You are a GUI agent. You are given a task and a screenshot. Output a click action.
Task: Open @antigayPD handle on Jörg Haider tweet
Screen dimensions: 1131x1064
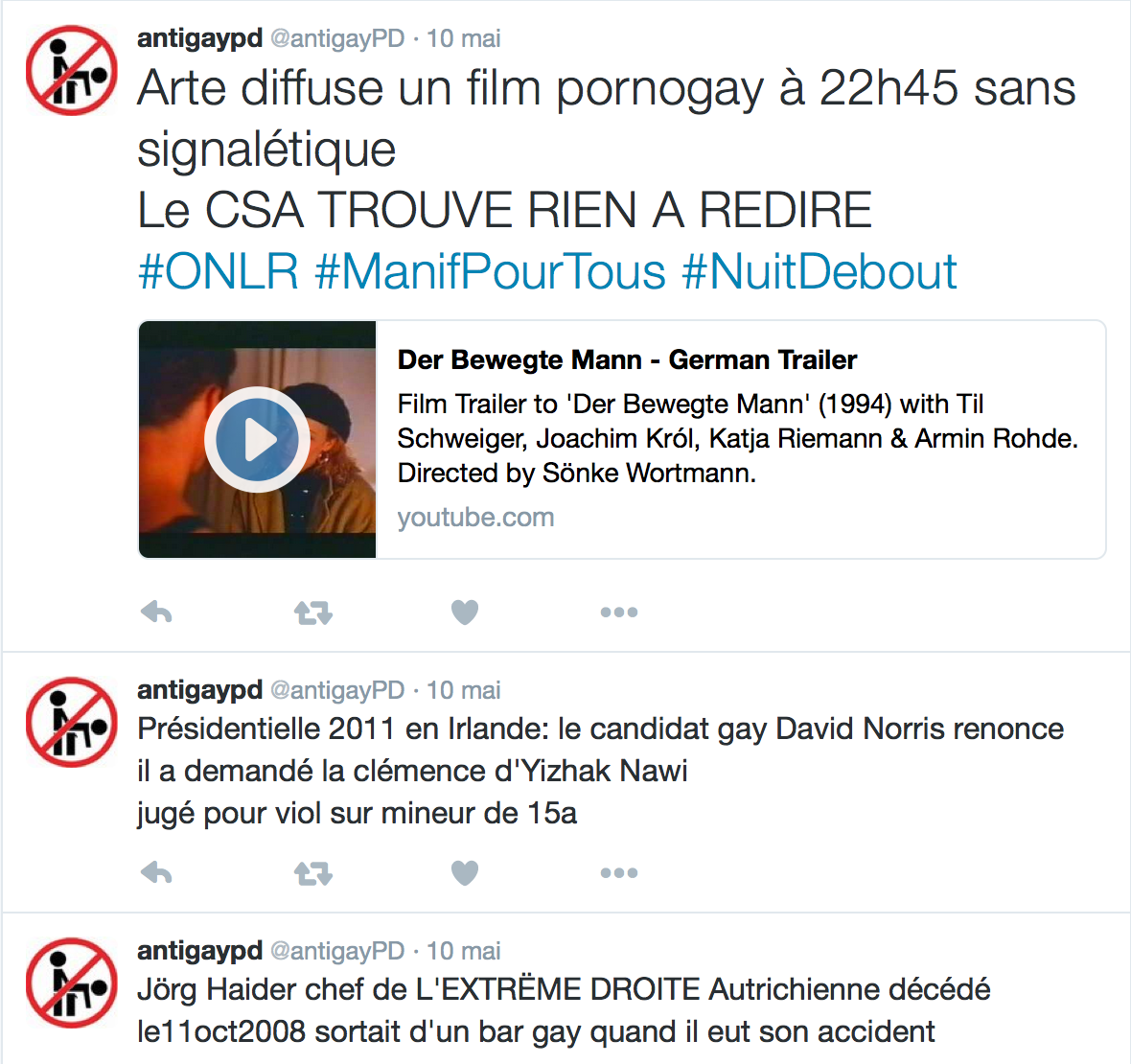[337, 951]
